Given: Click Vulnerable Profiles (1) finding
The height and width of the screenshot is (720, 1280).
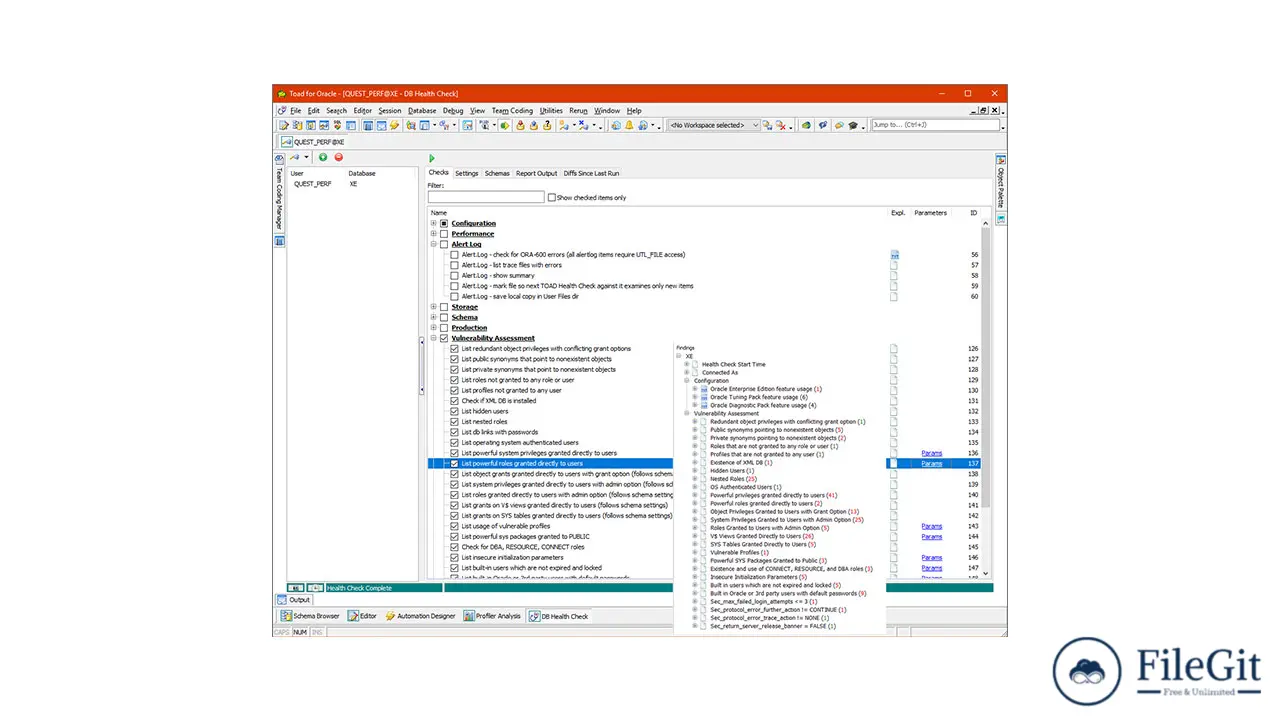Looking at the screenshot, I should pyautogui.click(x=739, y=552).
